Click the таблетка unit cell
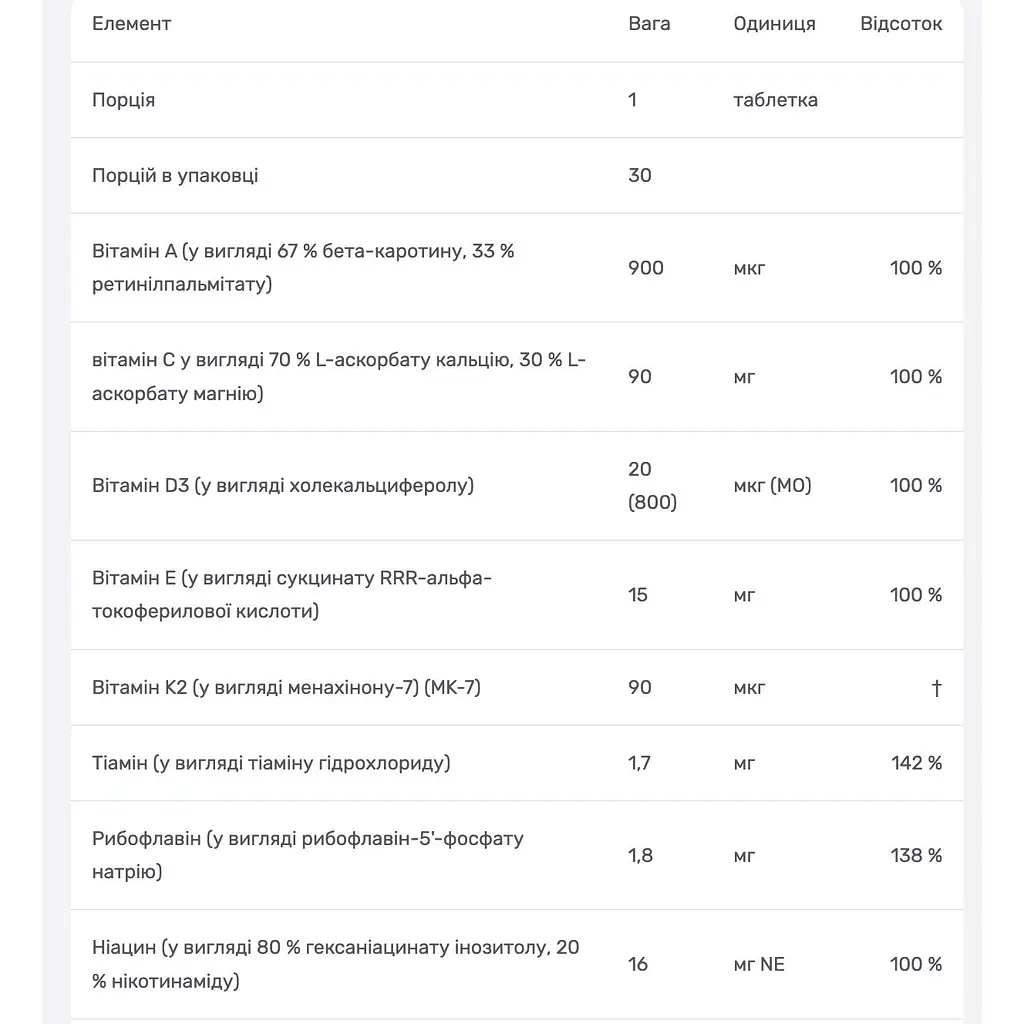Screen dimensions: 1024x1024 [775, 100]
